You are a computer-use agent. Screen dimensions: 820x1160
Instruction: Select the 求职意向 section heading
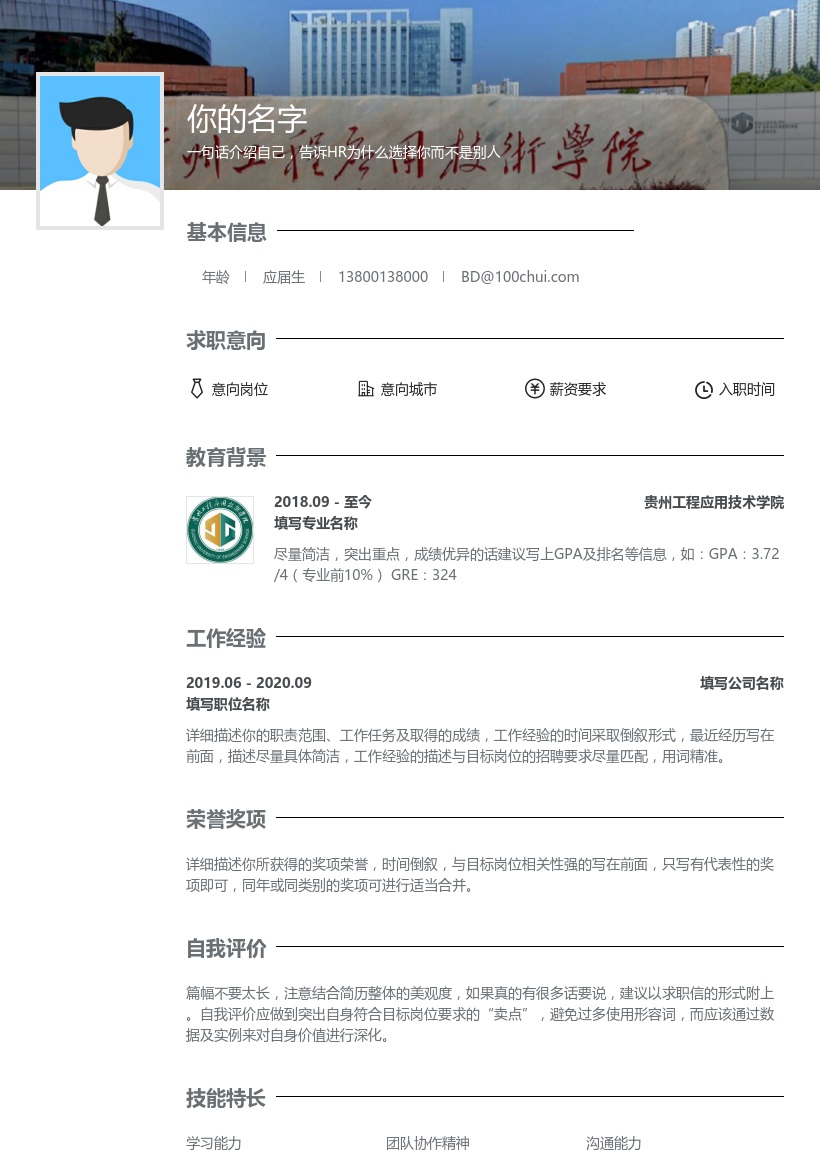tap(226, 340)
